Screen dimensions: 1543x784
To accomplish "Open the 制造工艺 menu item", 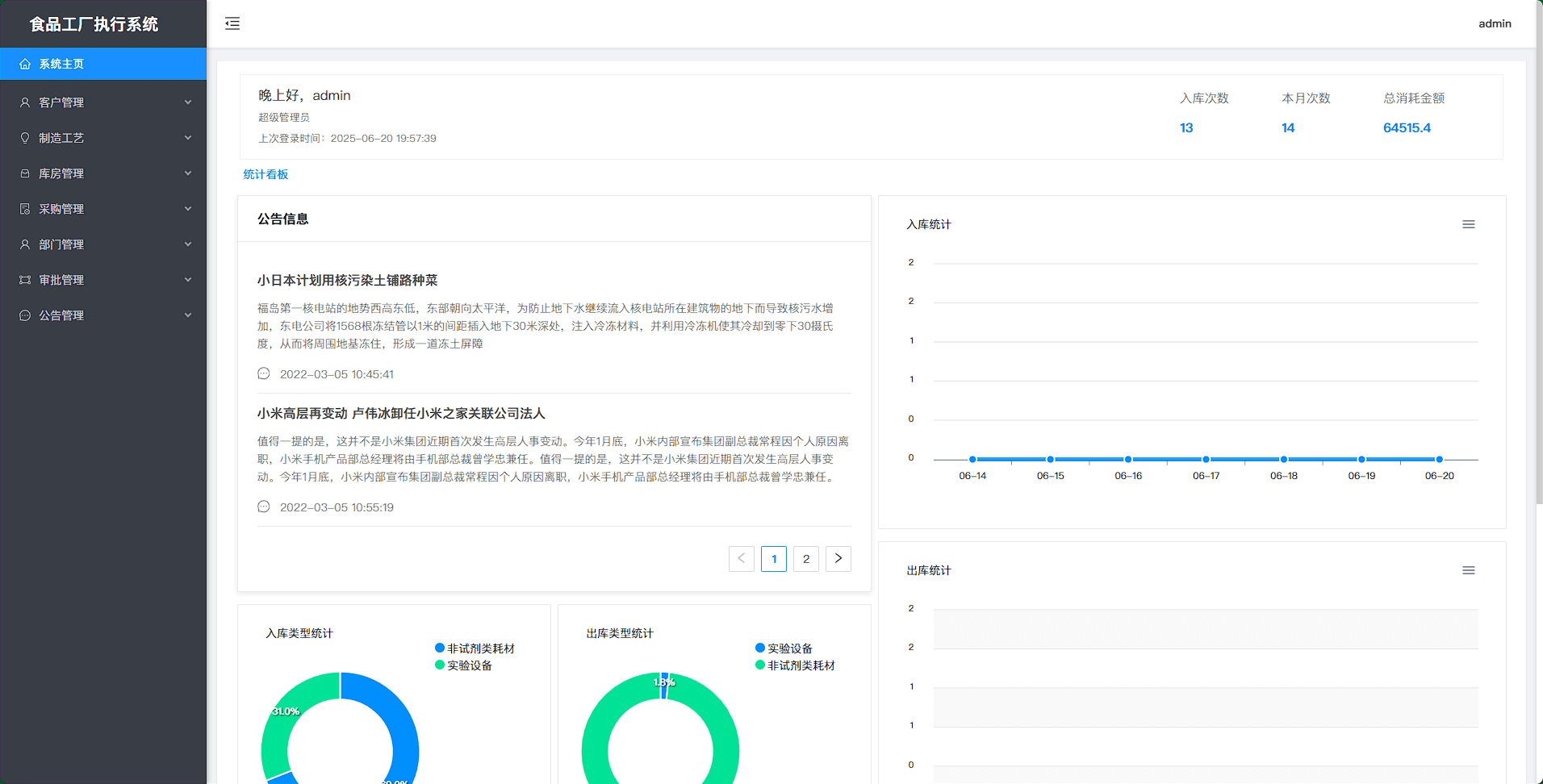I will click(x=103, y=138).
